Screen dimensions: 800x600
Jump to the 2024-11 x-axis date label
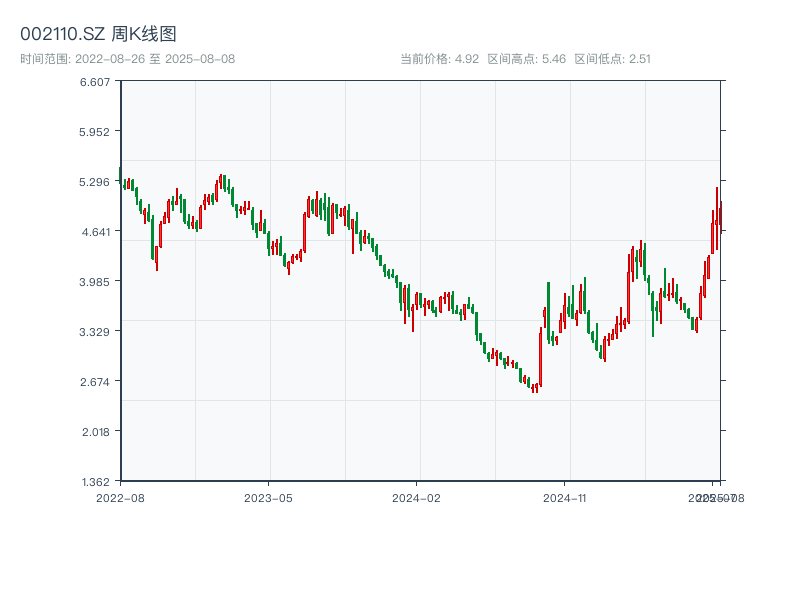564,497
